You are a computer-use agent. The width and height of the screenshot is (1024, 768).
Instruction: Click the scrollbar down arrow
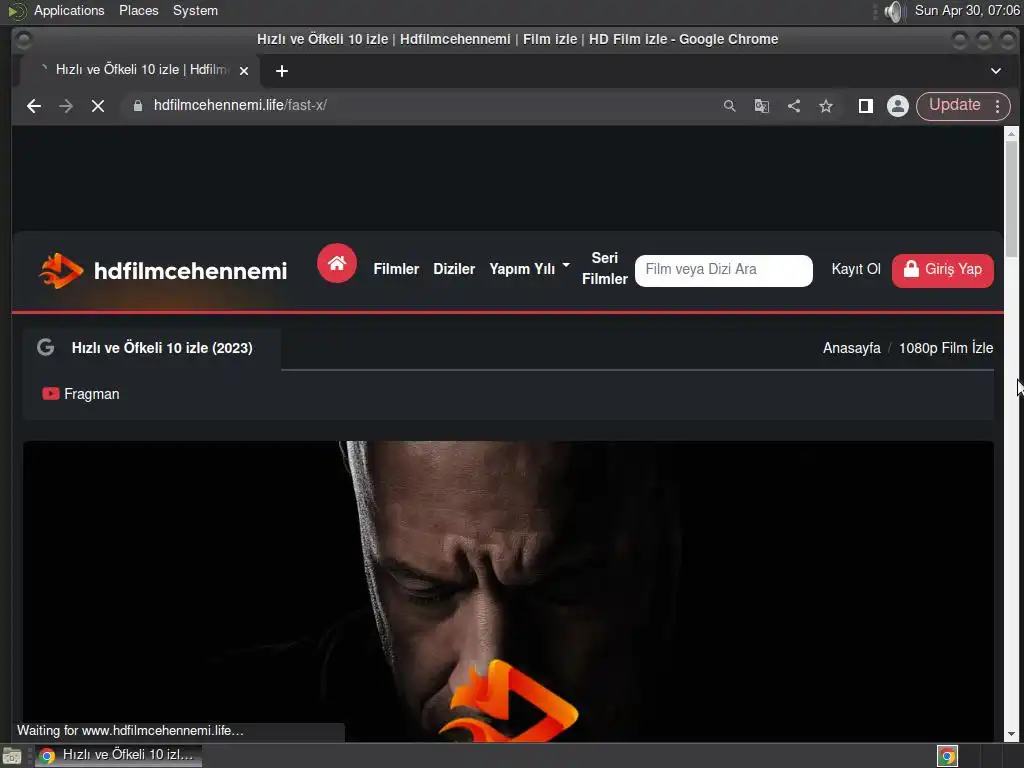pos(1011,735)
